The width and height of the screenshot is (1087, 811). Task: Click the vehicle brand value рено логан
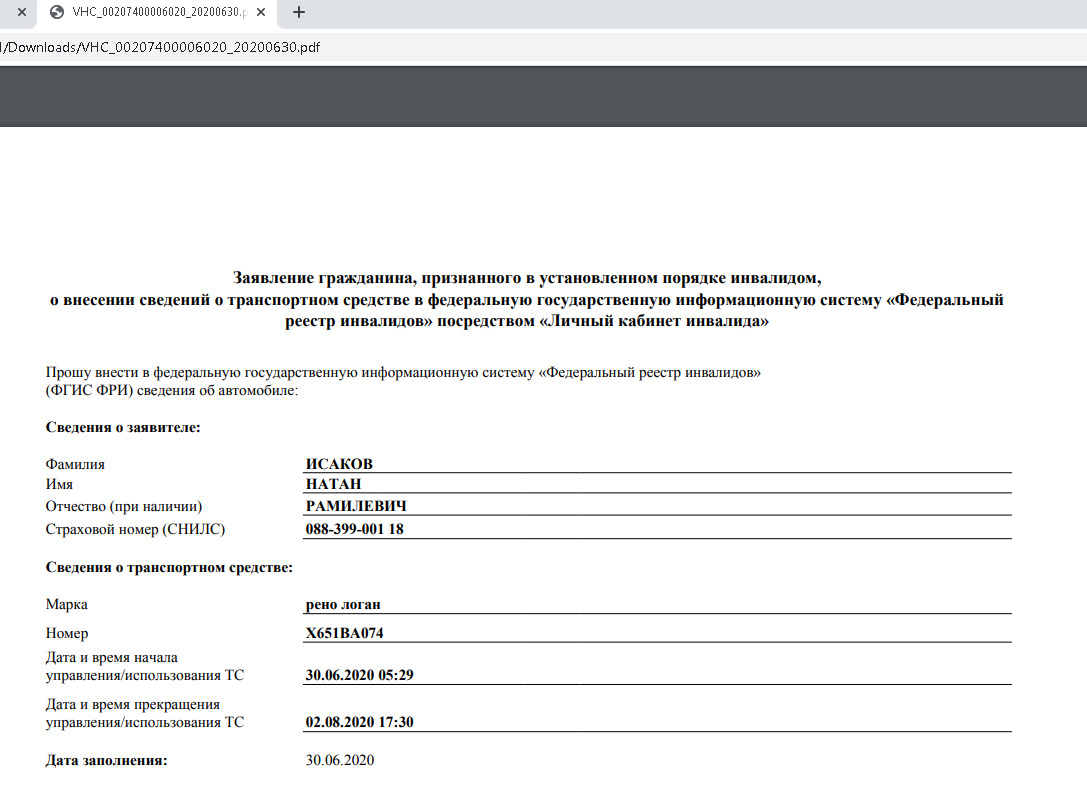343,604
